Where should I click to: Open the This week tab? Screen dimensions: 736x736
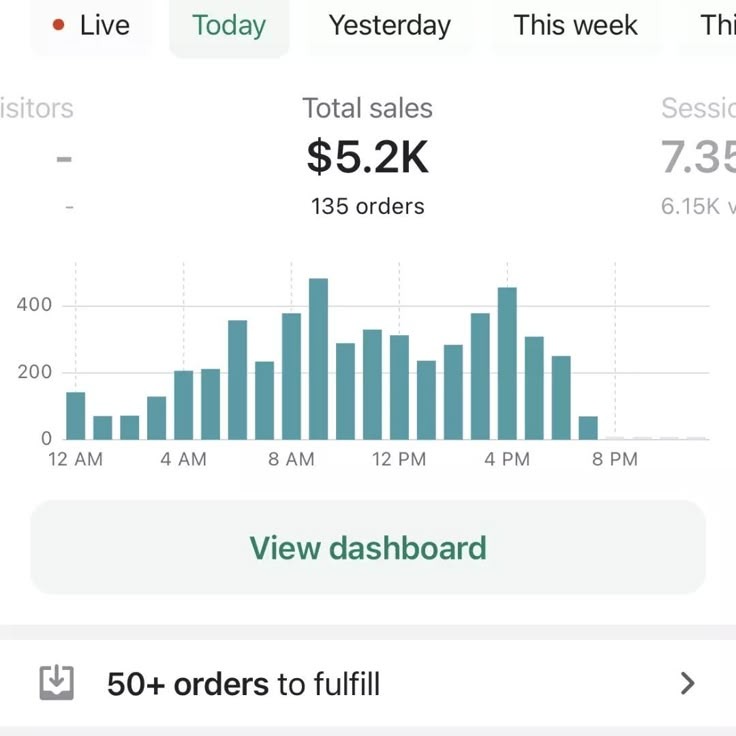(x=575, y=26)
